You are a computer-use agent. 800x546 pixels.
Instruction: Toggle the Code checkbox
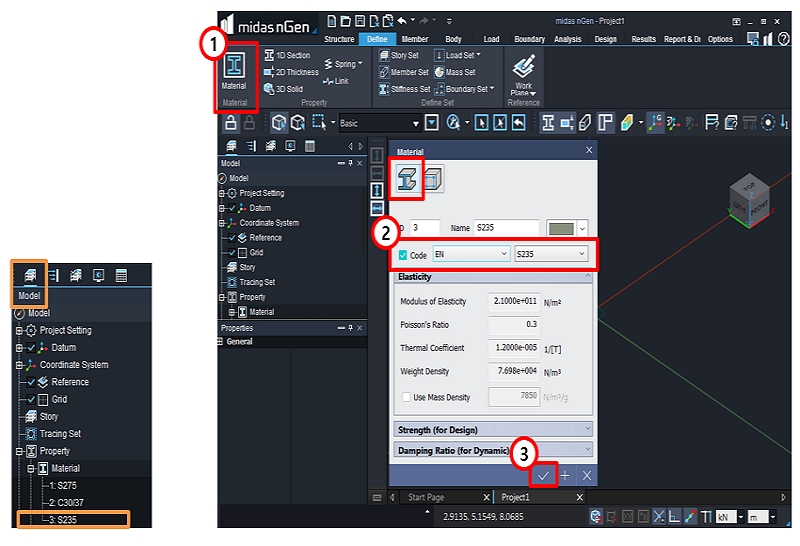click(x=403, y=255)
